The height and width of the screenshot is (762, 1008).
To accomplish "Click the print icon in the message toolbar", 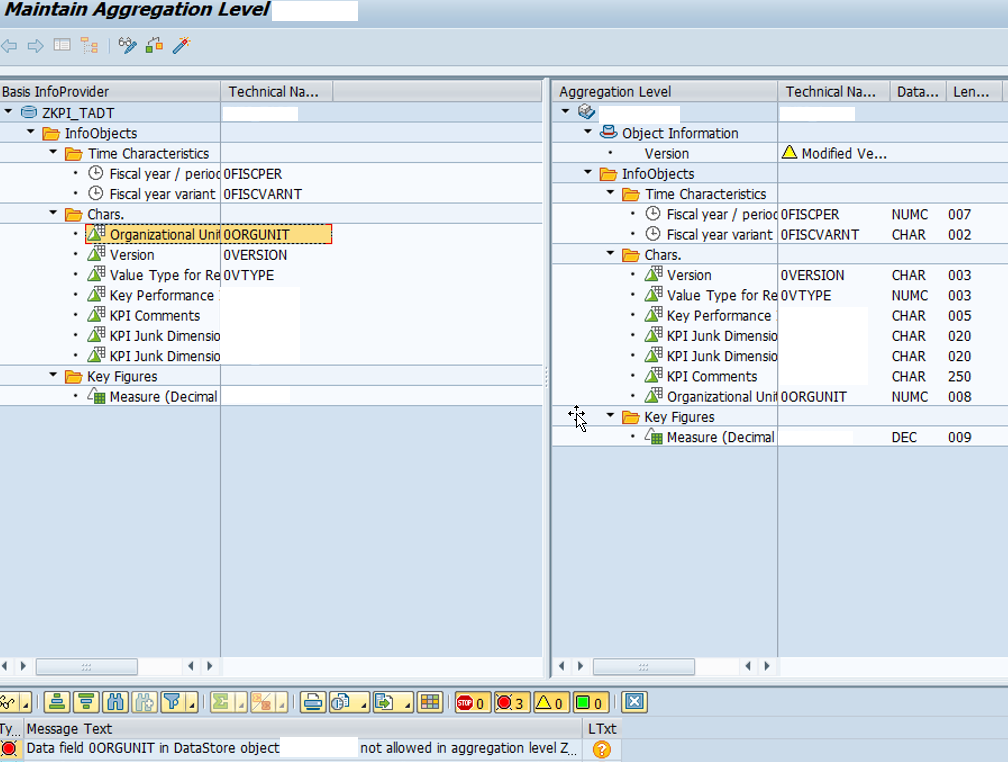I will [x=313, y=702].
